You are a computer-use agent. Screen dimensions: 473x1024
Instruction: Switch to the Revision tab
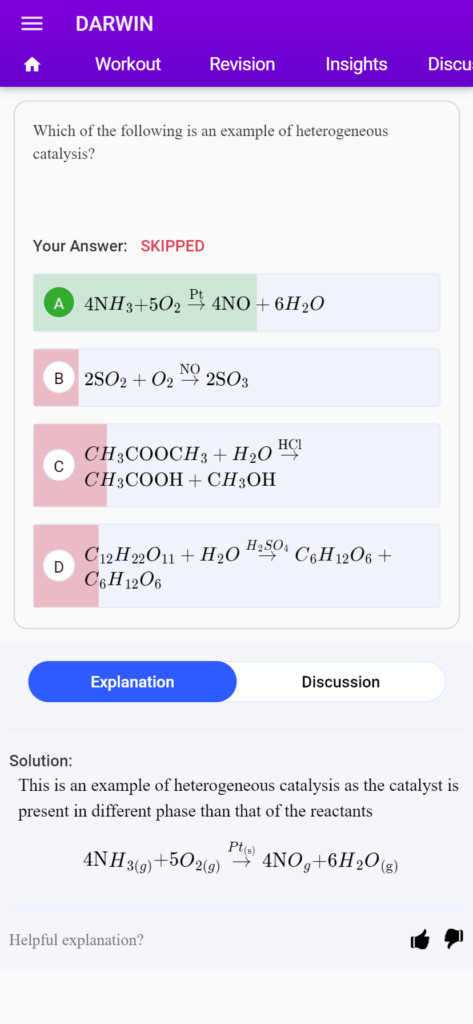click(x=242, y=64)
